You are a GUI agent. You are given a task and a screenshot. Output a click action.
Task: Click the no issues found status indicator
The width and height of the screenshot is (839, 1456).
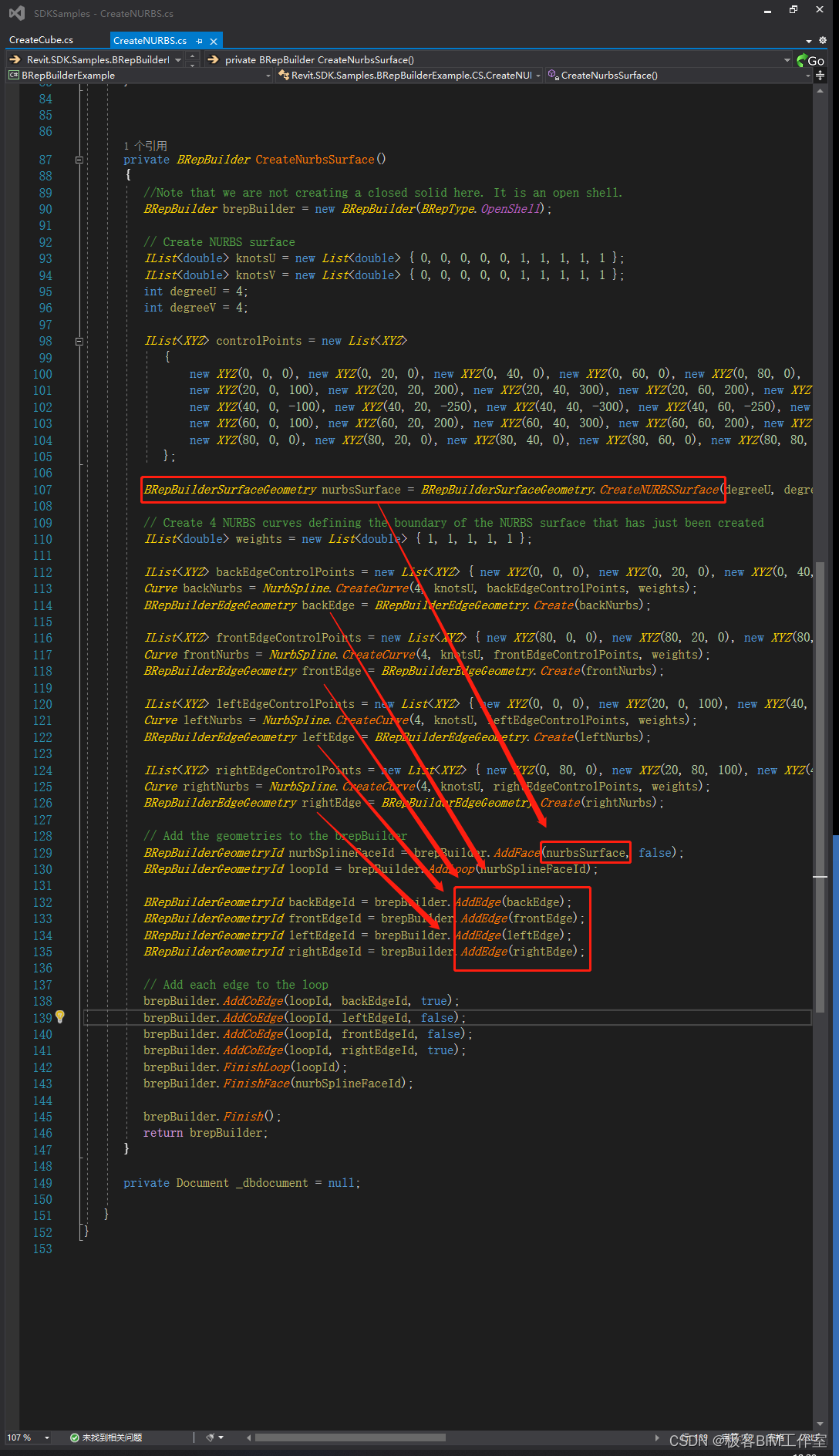(x=106, y=1437)
